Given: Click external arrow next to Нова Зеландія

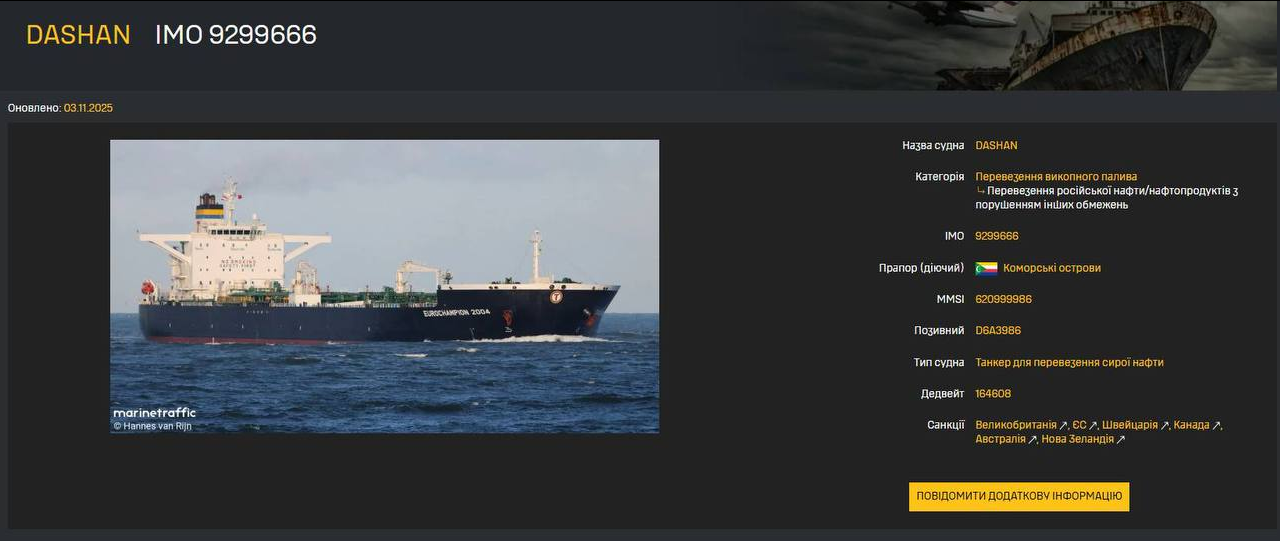Looking at the screenshot, I should [1121, 440].
